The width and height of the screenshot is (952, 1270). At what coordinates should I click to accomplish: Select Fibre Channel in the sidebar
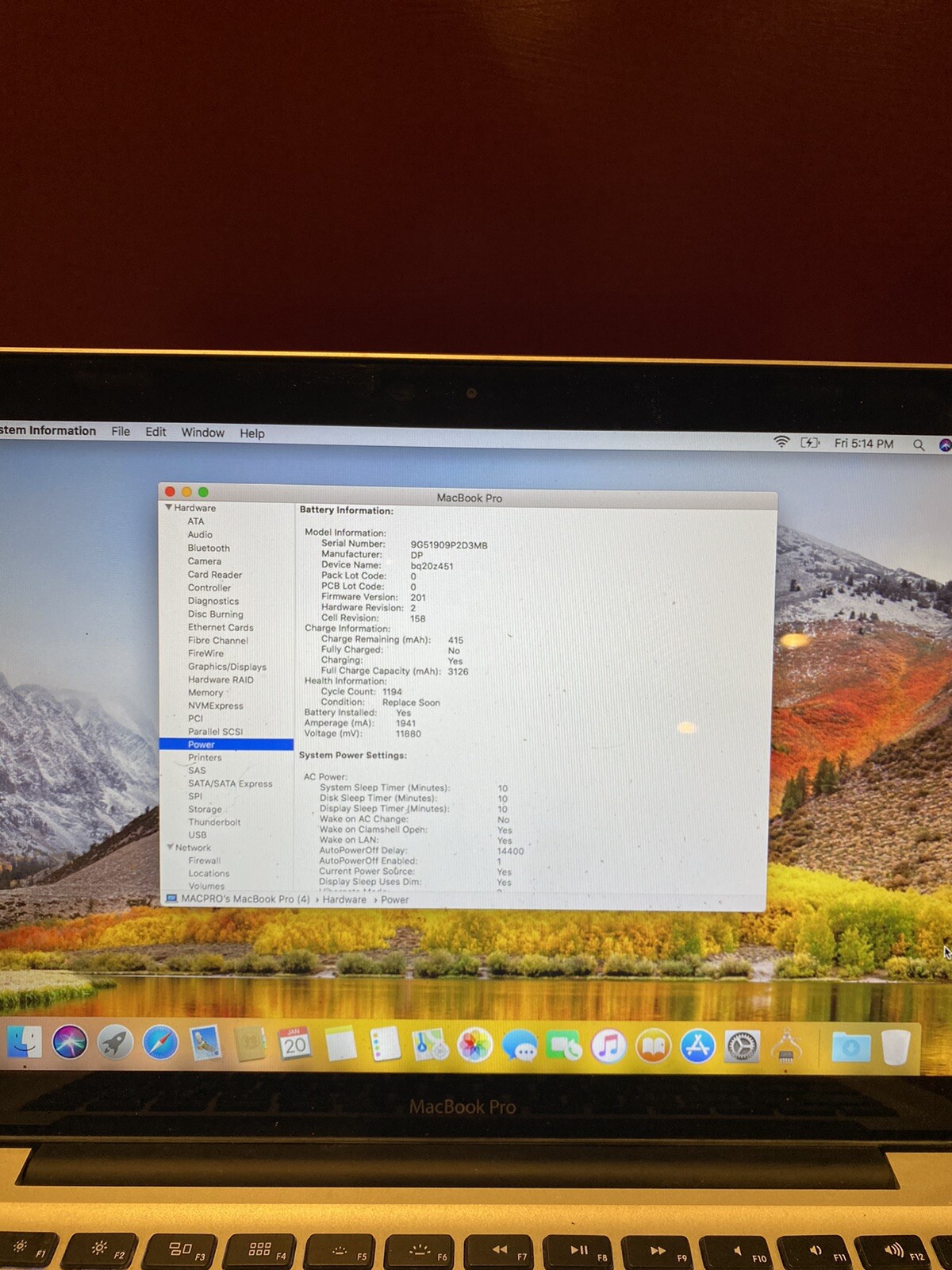218,641
